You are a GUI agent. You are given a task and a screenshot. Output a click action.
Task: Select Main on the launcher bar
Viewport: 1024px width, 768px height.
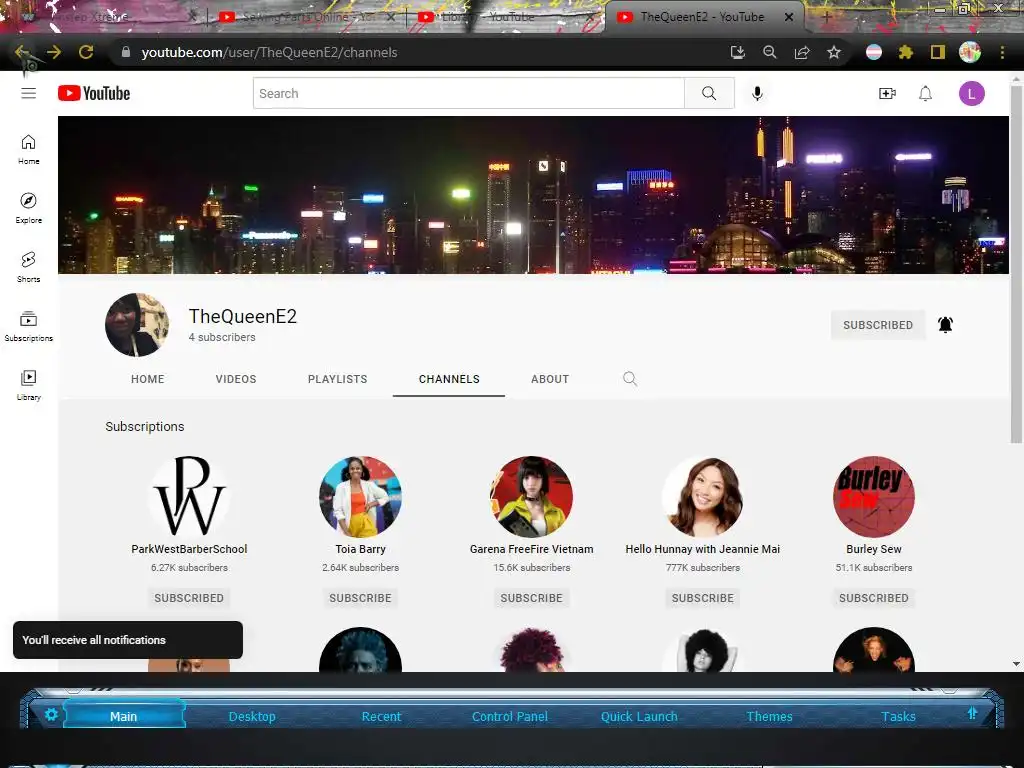point(123,716)
